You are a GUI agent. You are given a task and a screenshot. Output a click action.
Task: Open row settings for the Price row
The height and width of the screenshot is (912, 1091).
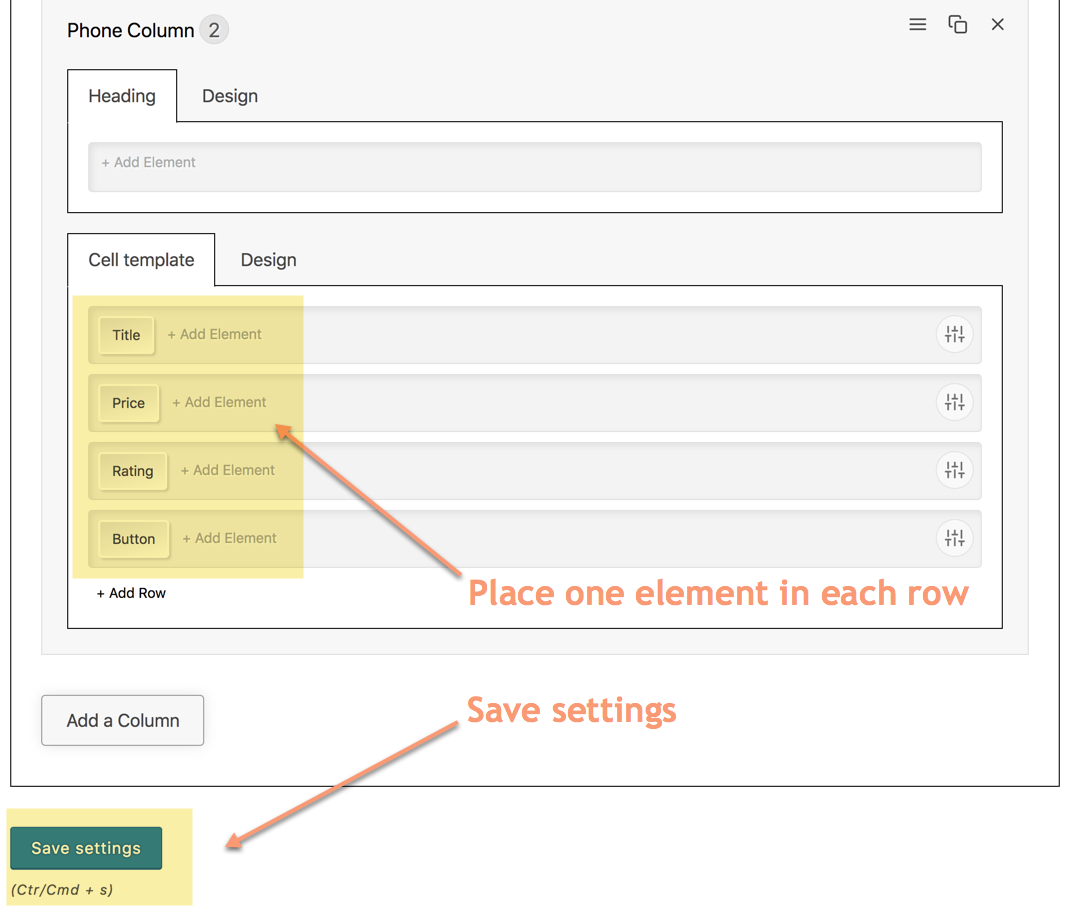(x=954, y=403)
